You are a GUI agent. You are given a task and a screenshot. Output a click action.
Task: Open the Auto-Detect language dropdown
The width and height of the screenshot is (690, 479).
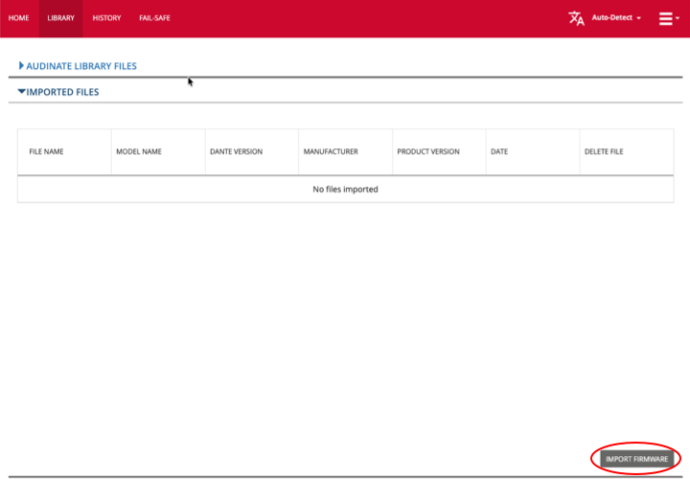(x=617, y=18)
